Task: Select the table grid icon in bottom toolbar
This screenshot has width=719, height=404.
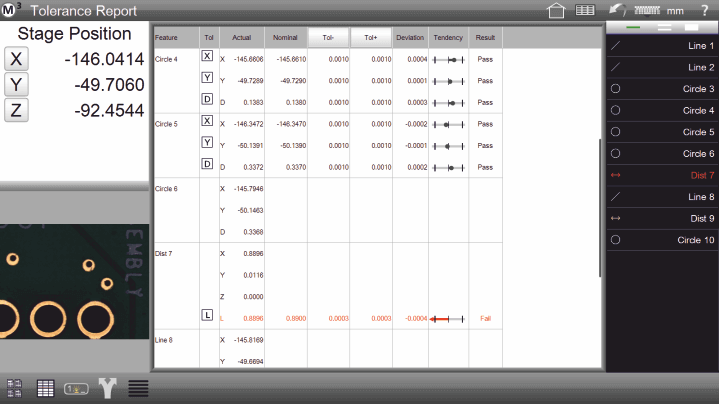Action: [45, 388]
